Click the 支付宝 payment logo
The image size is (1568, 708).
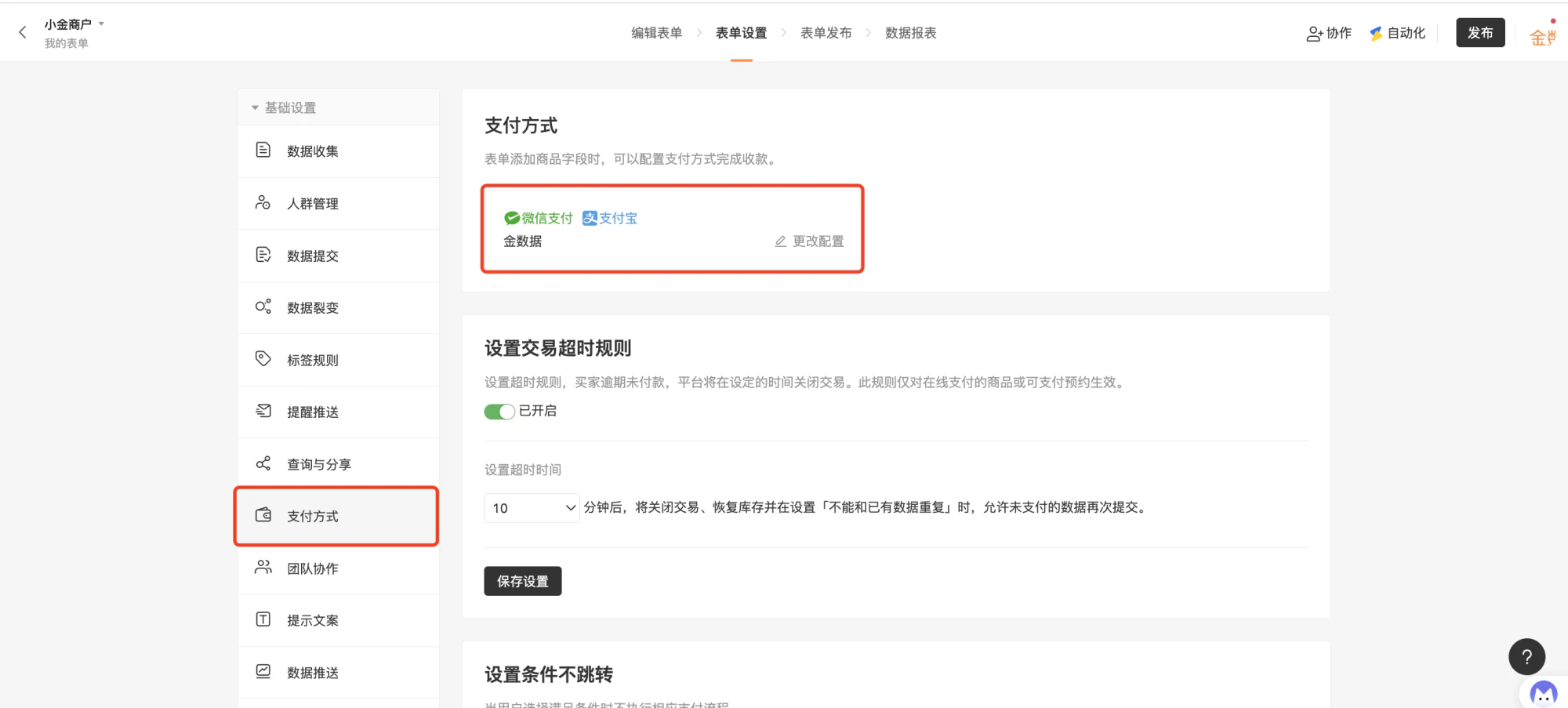click(x=610, y=218)
